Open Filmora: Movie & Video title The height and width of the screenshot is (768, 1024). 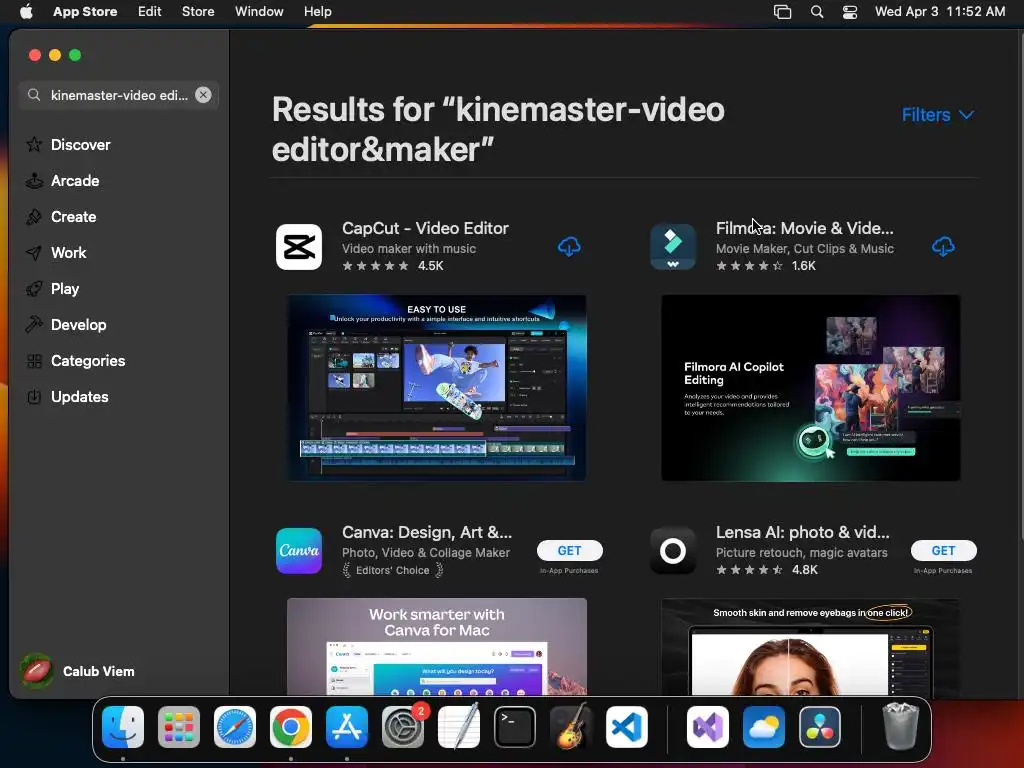[805, 228]
